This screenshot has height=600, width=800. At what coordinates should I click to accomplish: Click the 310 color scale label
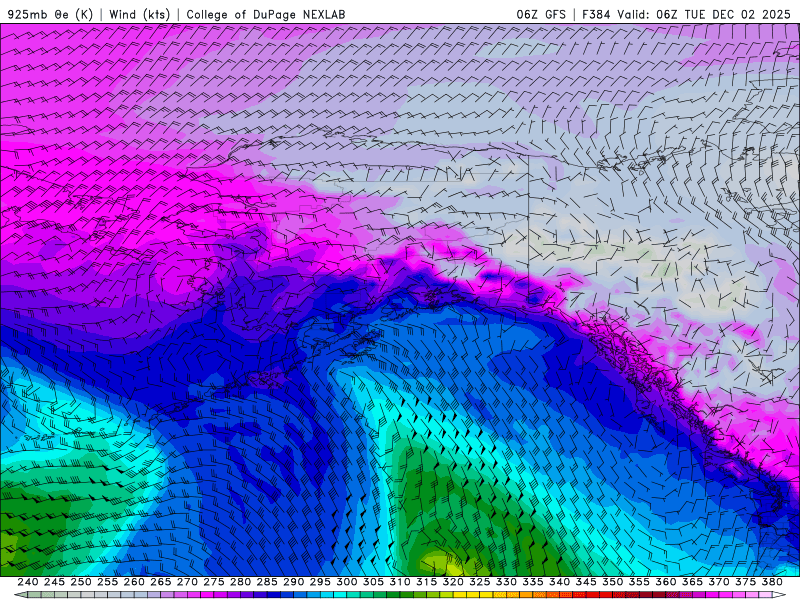[x=399, y=582]
